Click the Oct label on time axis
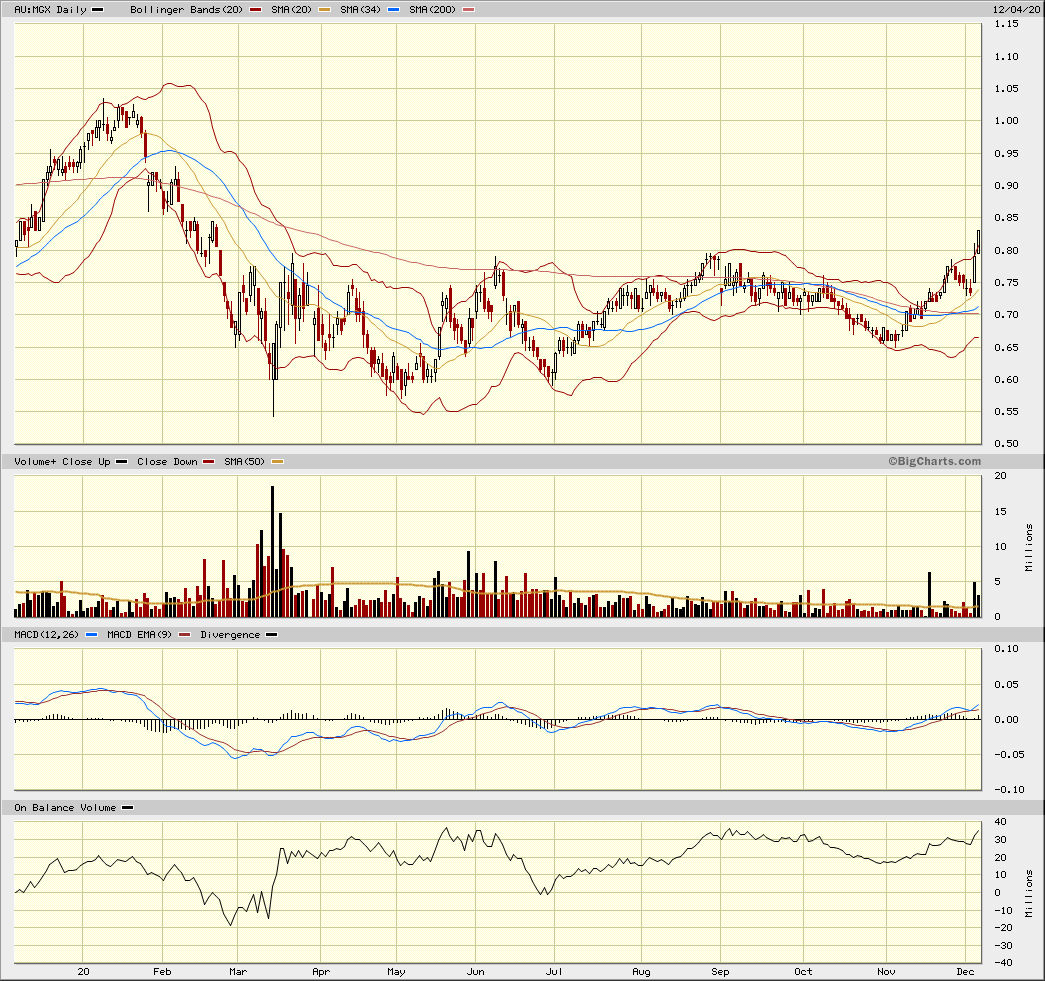This screenshot has height=981, width=1045. (803, 972)
